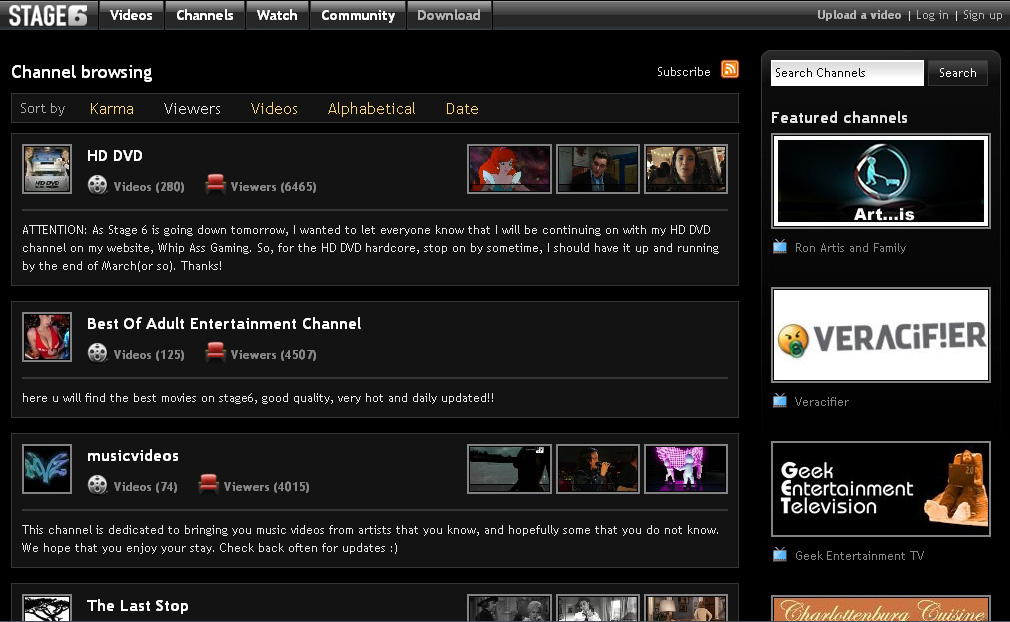1010x622 pixels.
Task: Open musicvideos singer with microphone thumbnail
Action: pyautogui.click(x=598, y=469)
